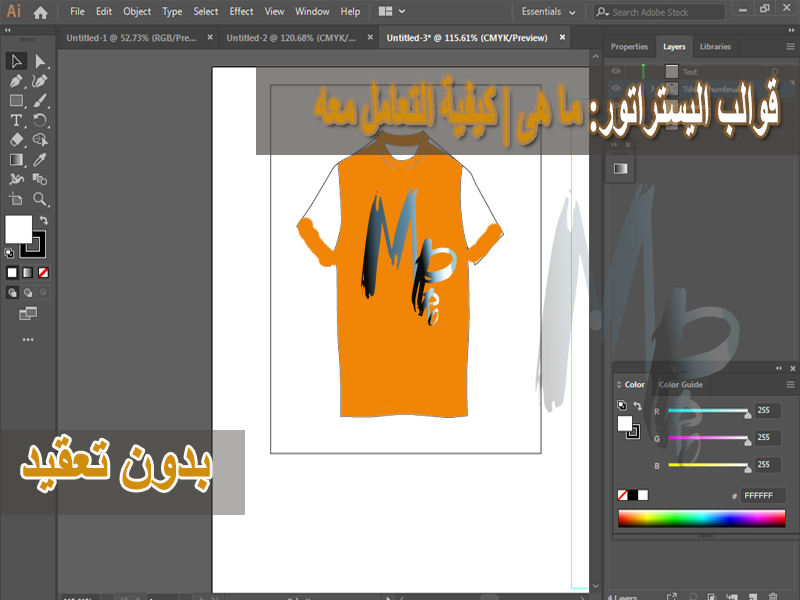The width and height of the screenshot is (800, 600).
Task: Click the hex color field FFFFFF
Action: pos(763,495)
